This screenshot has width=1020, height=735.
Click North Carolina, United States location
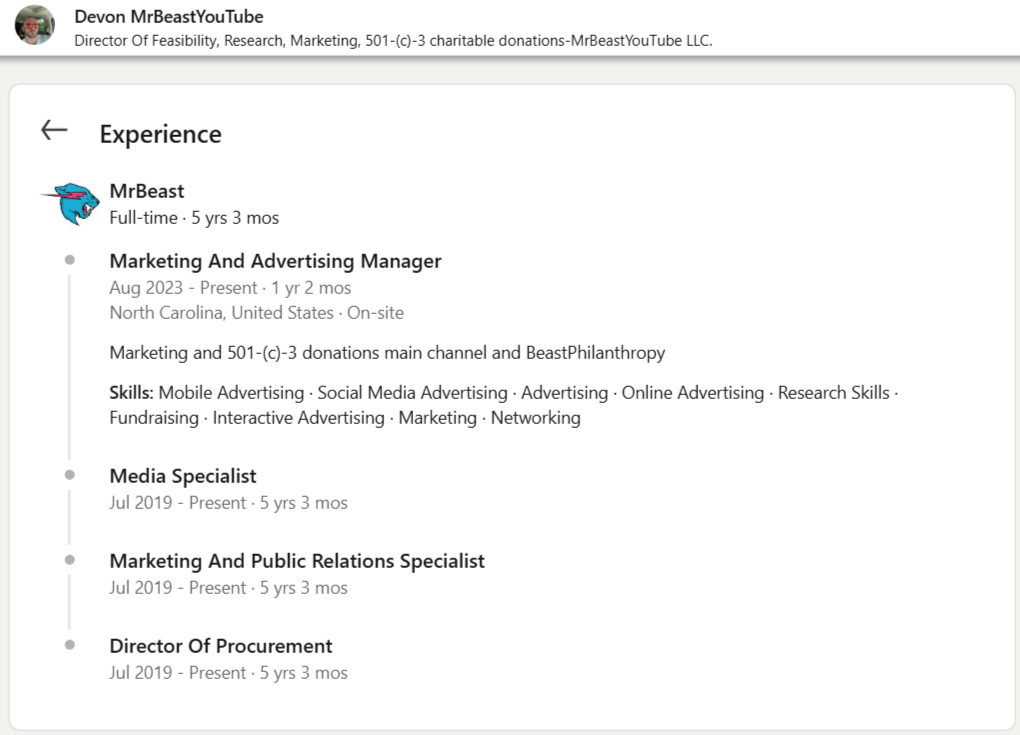[x=256, y=313]
